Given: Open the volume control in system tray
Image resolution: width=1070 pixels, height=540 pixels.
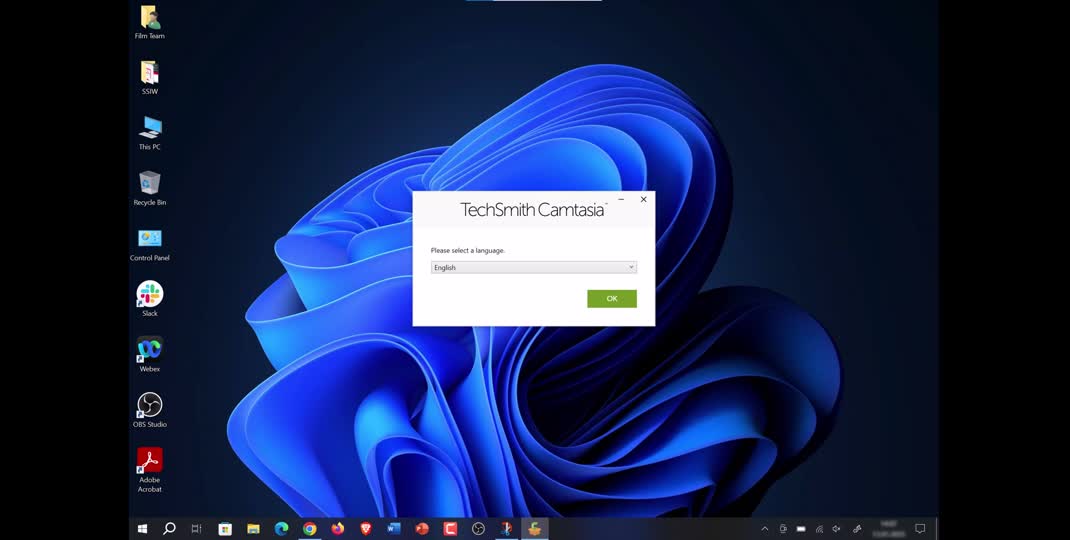Looking at the screenshot, I should 837,528.
